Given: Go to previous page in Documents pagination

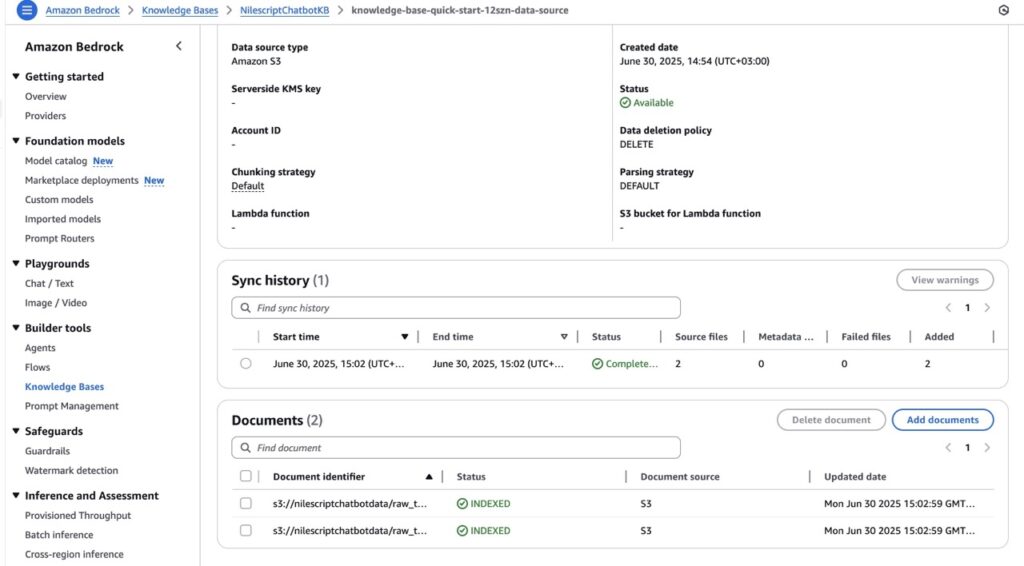Looking at the screenshot, I should 948,448.
